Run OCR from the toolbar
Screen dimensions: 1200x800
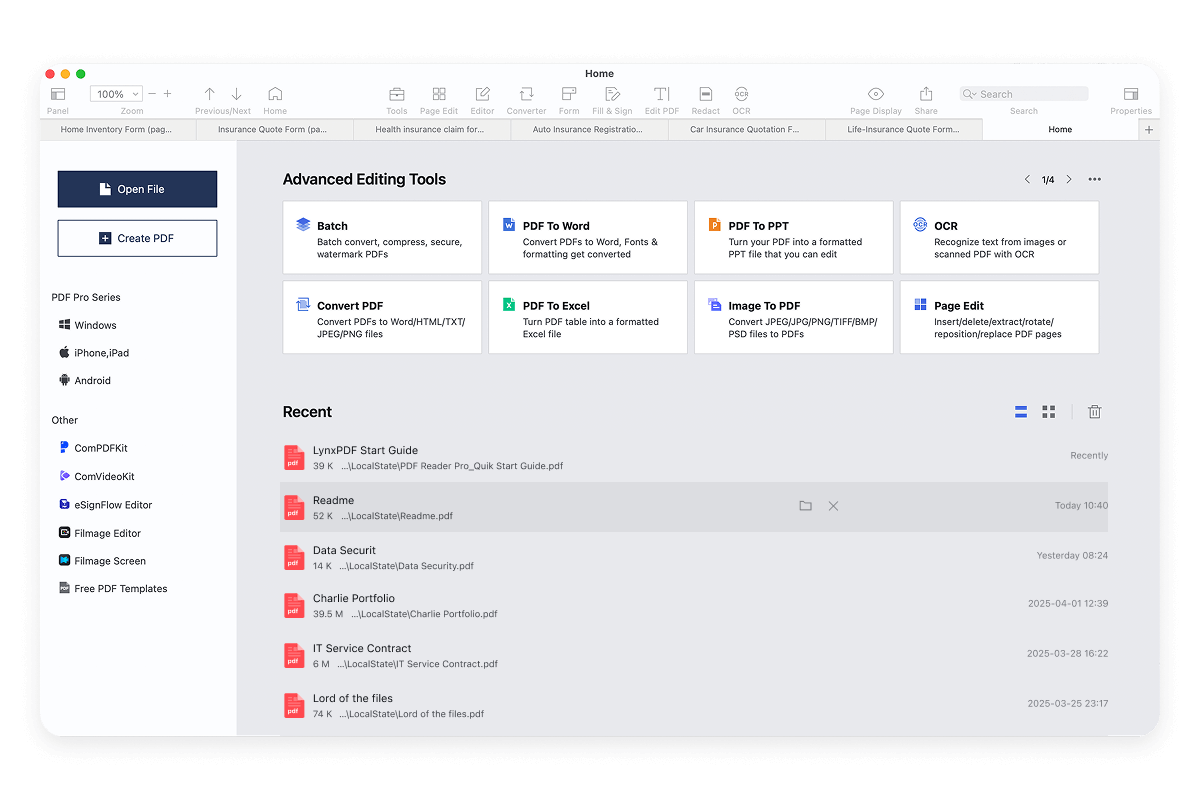tap(741, 94)
